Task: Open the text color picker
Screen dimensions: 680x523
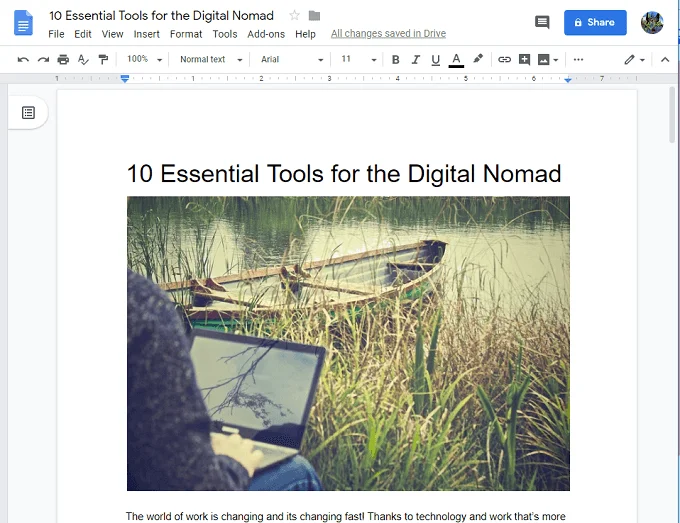Action: coord(456,60)
